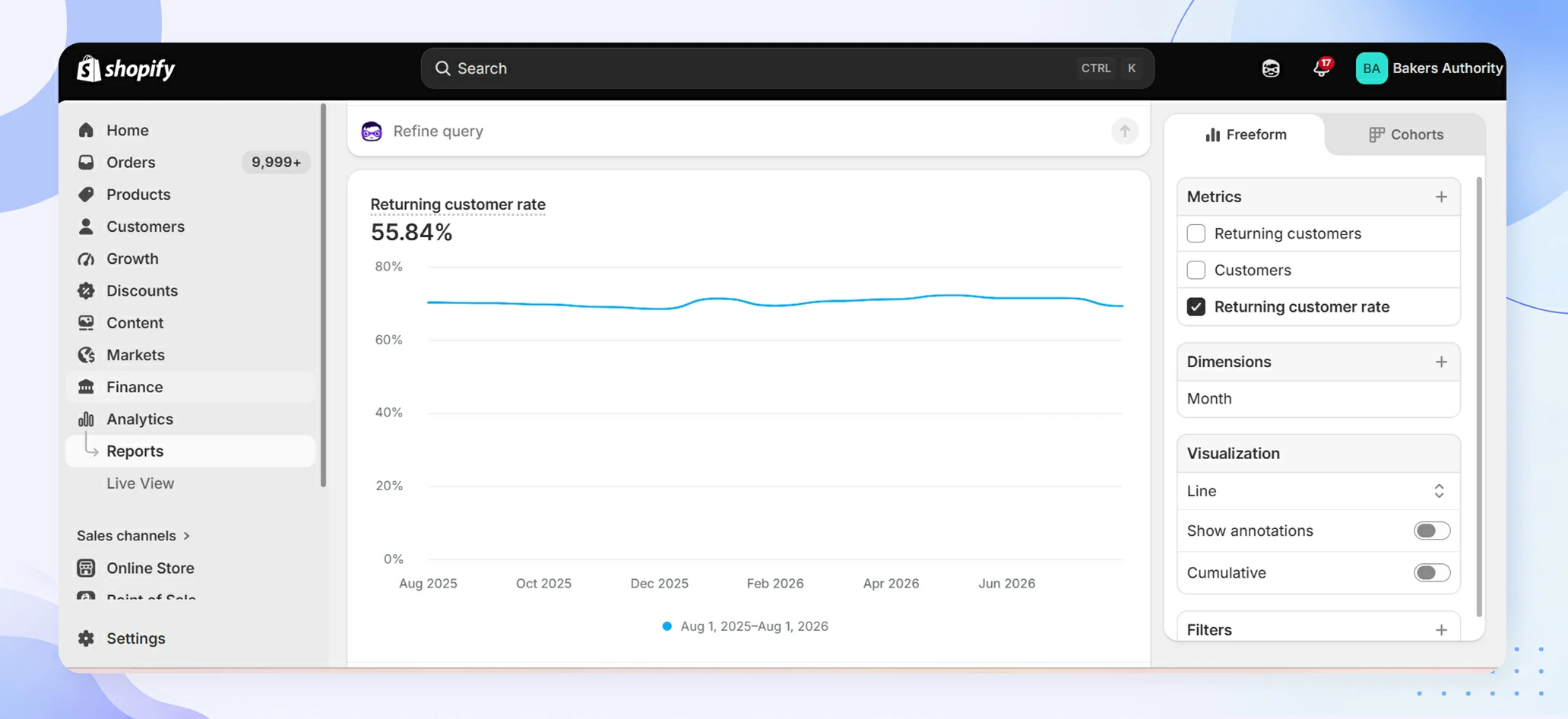The image size is (1568, 719).
Task: Click the right panel vertical scrollbar
Action: coord(1478,396)
